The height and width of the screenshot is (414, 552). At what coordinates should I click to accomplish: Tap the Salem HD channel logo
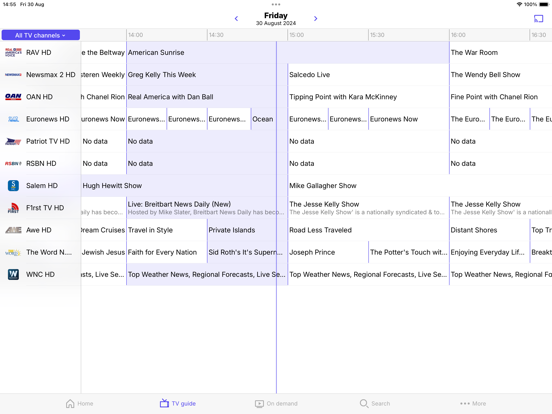(13, 186)
